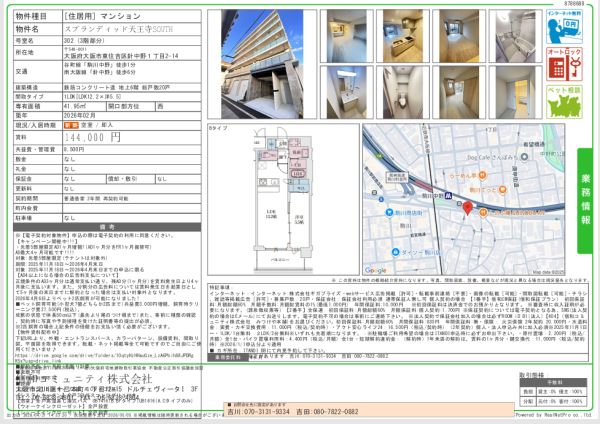Click the 特記事項 heading above the notes box
Image resolution: width=600 pixels, height=424 pixels.
pyautogui.click(x=220, y=287)
